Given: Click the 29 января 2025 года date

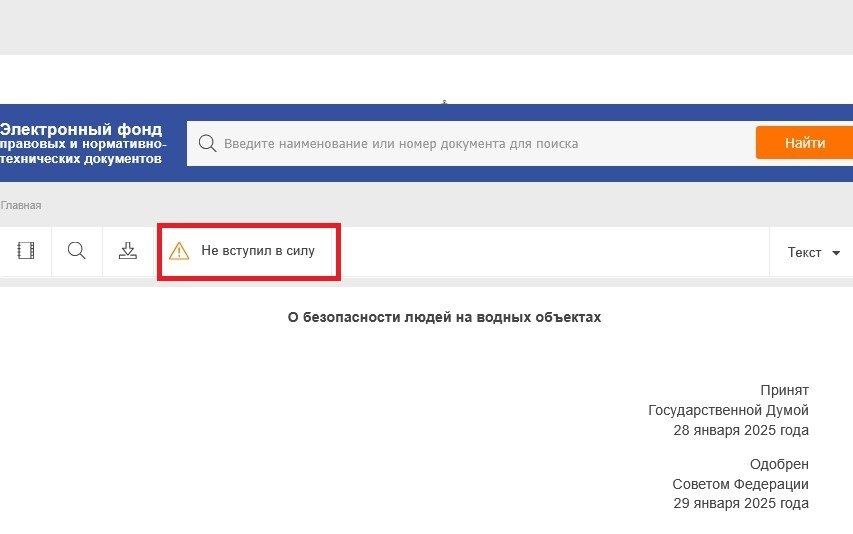Looking at the screenshot, I should (x=741, y=503).
